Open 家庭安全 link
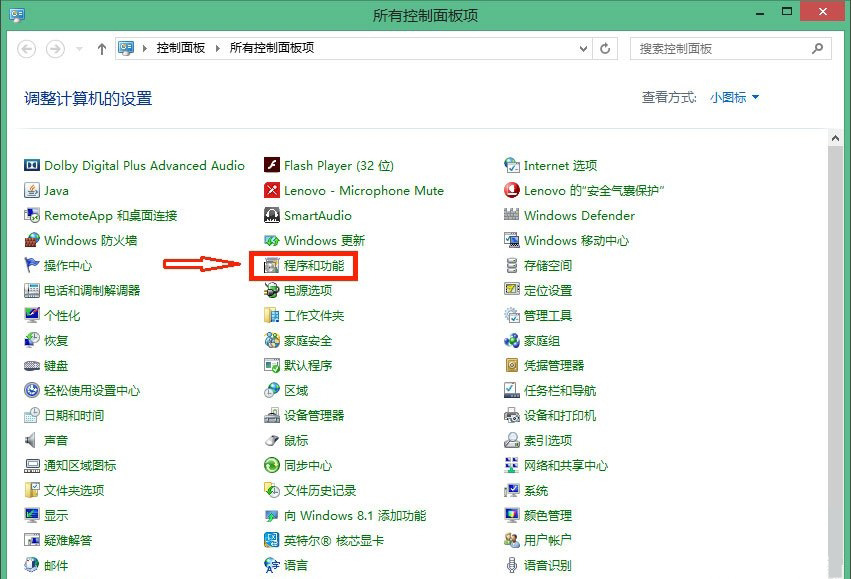Image resolution: width=851 pixels, height=579 pixels. [x=308, y=341]
